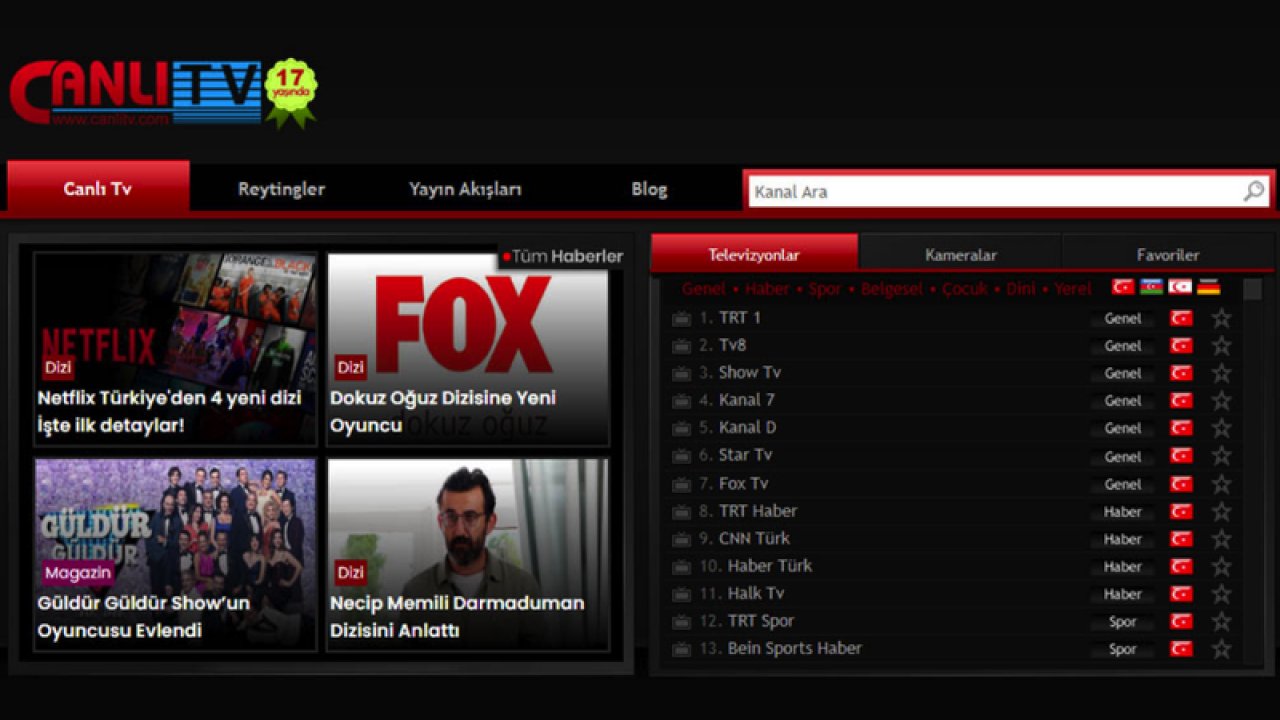This screenshot has width=1280, height=720.
Task: Click the Azerbaijan flag filter icon
Action: [x=1150, y=288]
